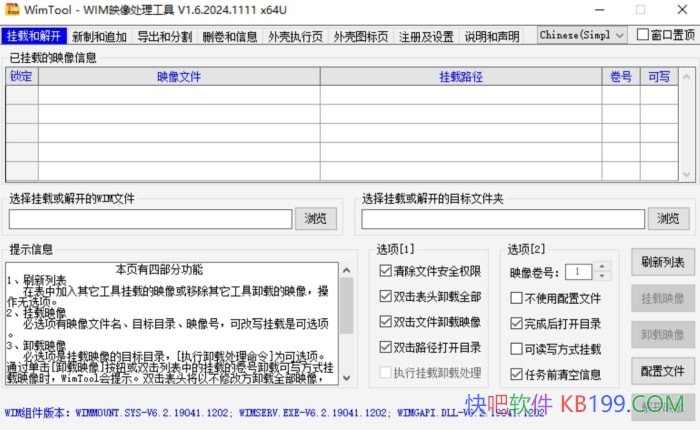The image size is (700, 430).
Task: Click the 提示信息 scrollbar thumb
Action: click(x=346, y=306)
